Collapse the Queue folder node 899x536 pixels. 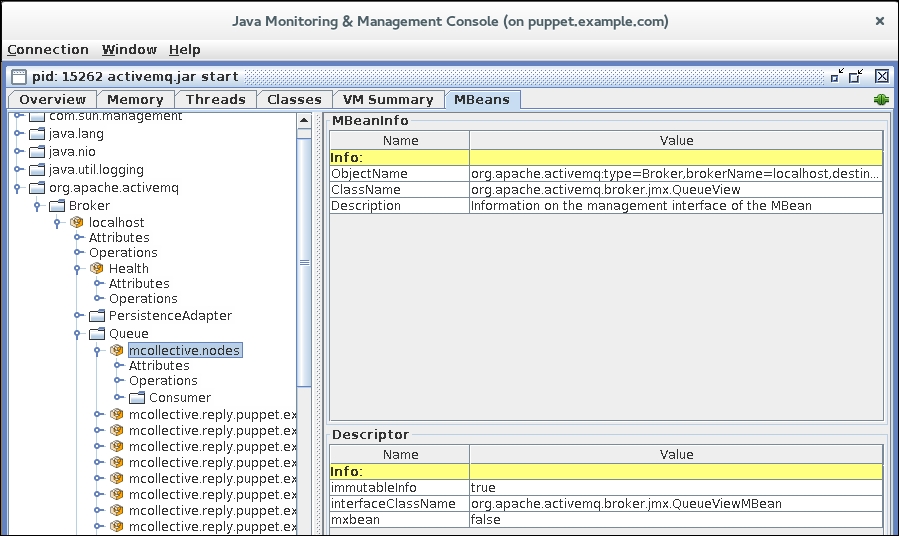78,334
